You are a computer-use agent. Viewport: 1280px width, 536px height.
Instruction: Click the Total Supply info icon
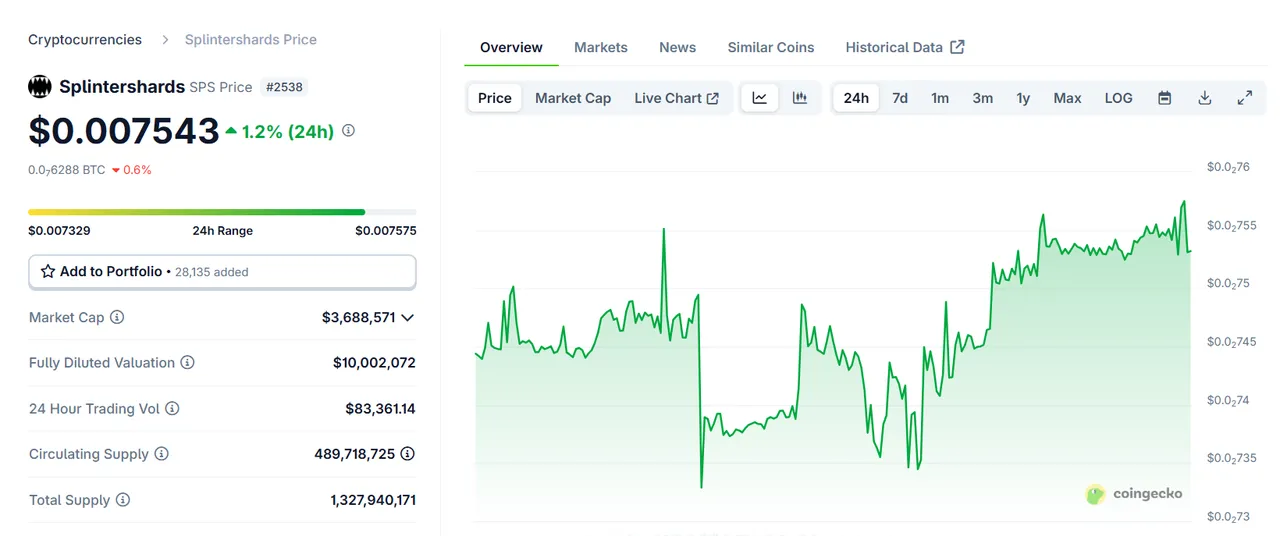click(123, 500)
